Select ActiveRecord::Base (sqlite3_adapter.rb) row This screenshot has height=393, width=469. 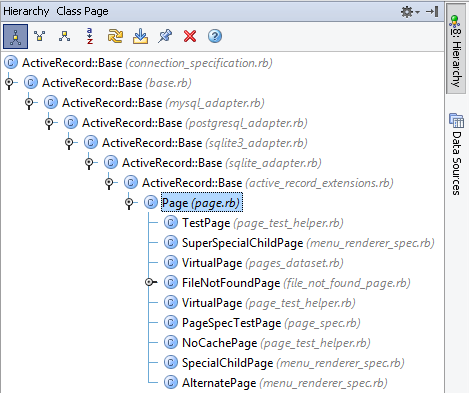tap(195, 143)
